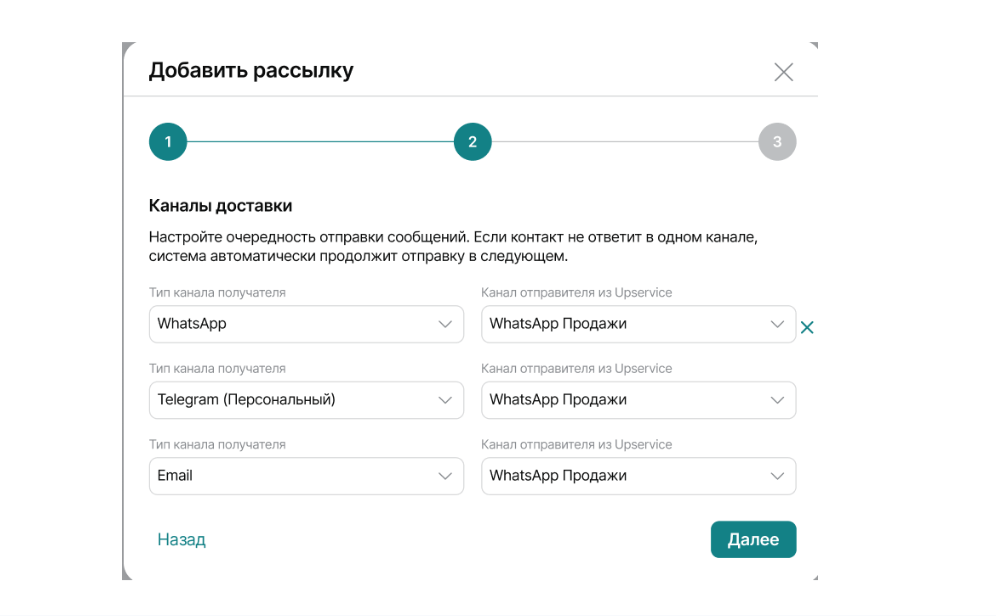
Task: Click progress line between steps 1 and 2
Action: tap(320, 142)
